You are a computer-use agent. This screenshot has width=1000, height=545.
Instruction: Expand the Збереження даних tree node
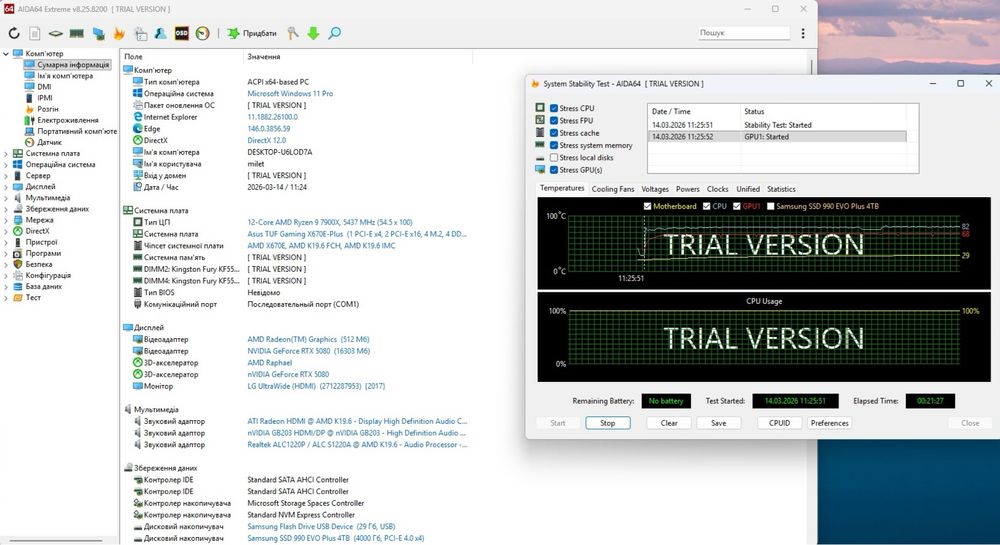[6, 209]
